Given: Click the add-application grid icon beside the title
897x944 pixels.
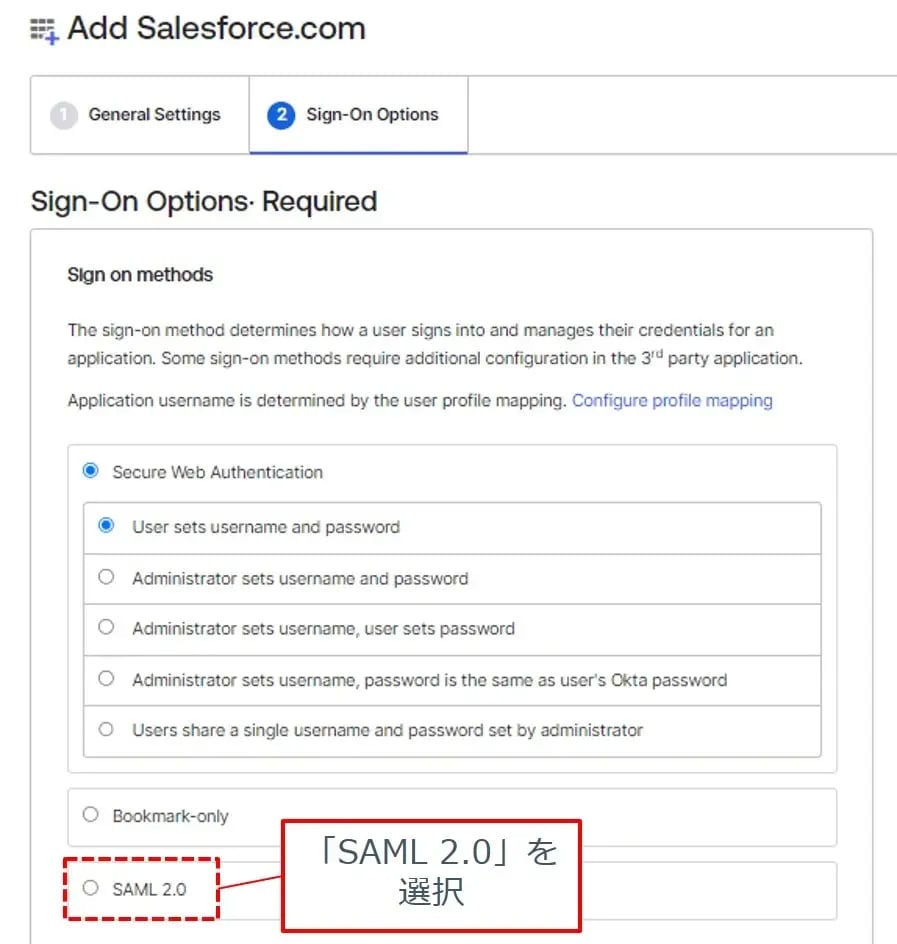Looking at the screenshot, I should point(45,31).
